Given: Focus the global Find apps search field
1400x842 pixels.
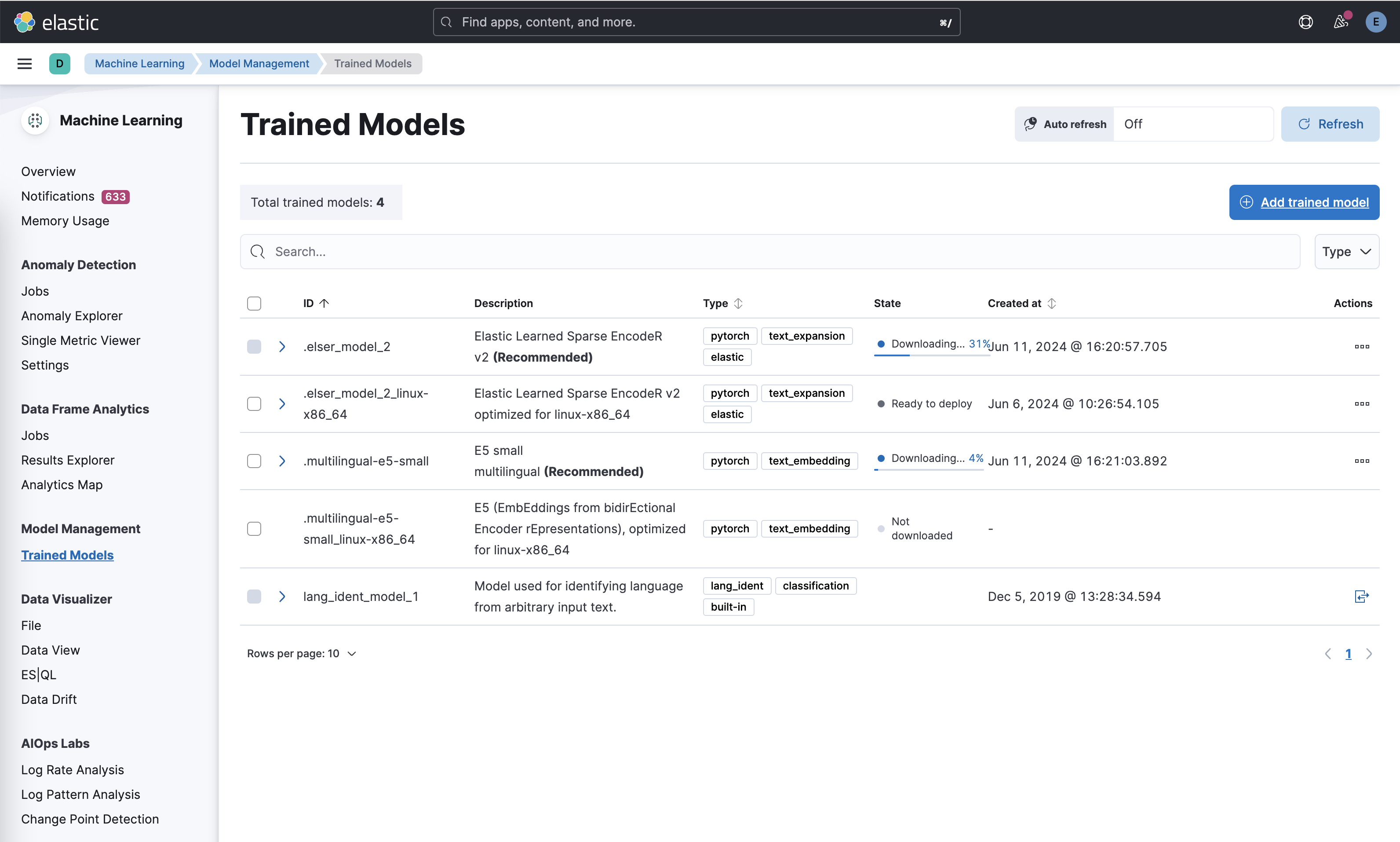Looking at the screenshot, I should pos(696,22).
